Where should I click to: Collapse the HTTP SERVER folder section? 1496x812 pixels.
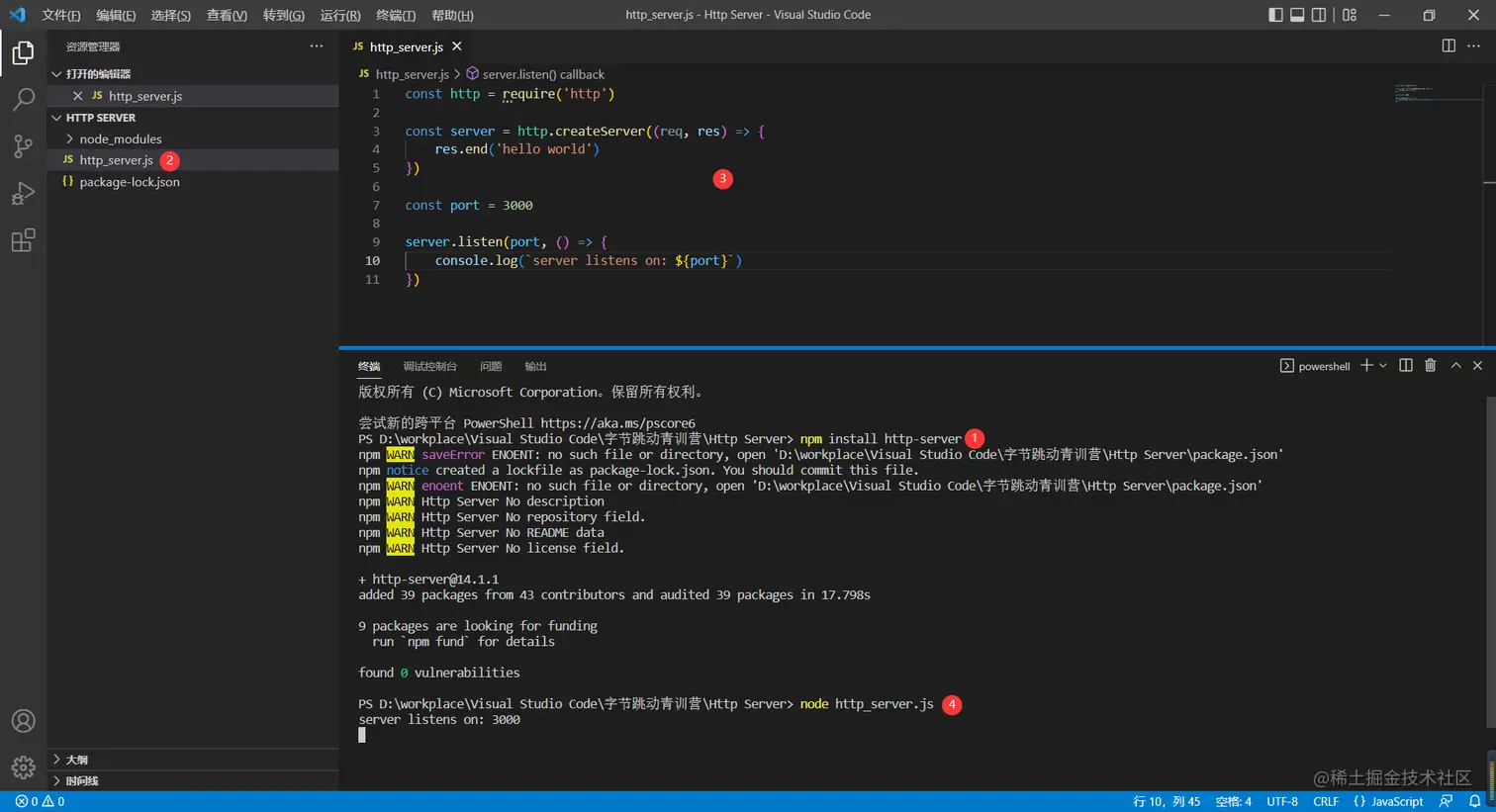coord(193,118)
